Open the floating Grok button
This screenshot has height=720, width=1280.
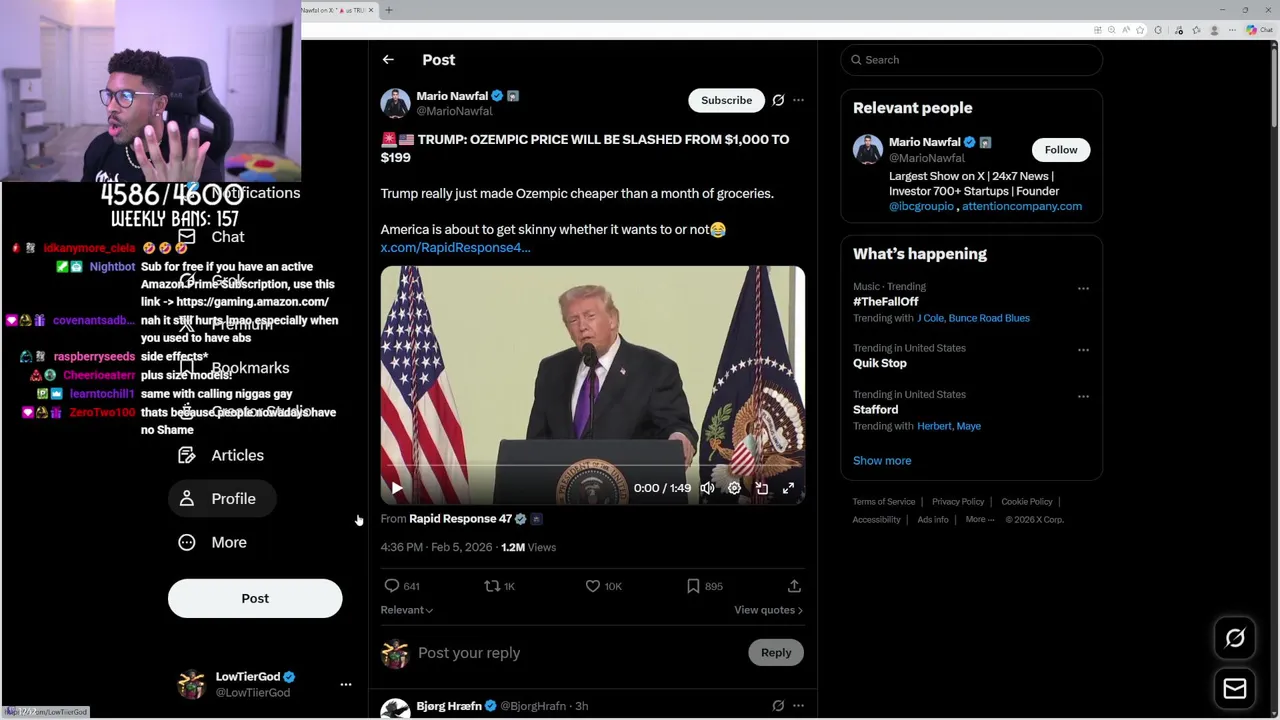coord(1235,638)
